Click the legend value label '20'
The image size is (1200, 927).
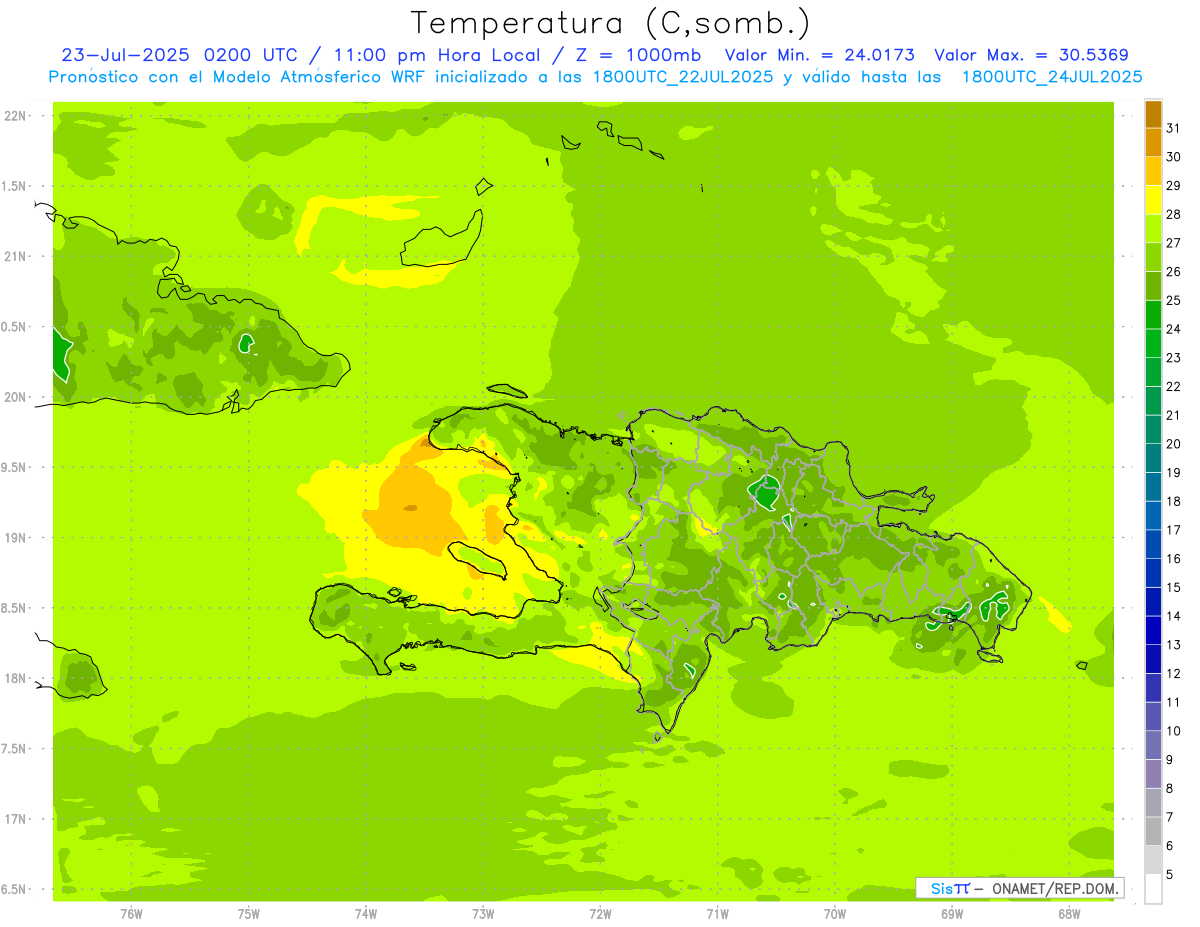(x=1174, y=444)
